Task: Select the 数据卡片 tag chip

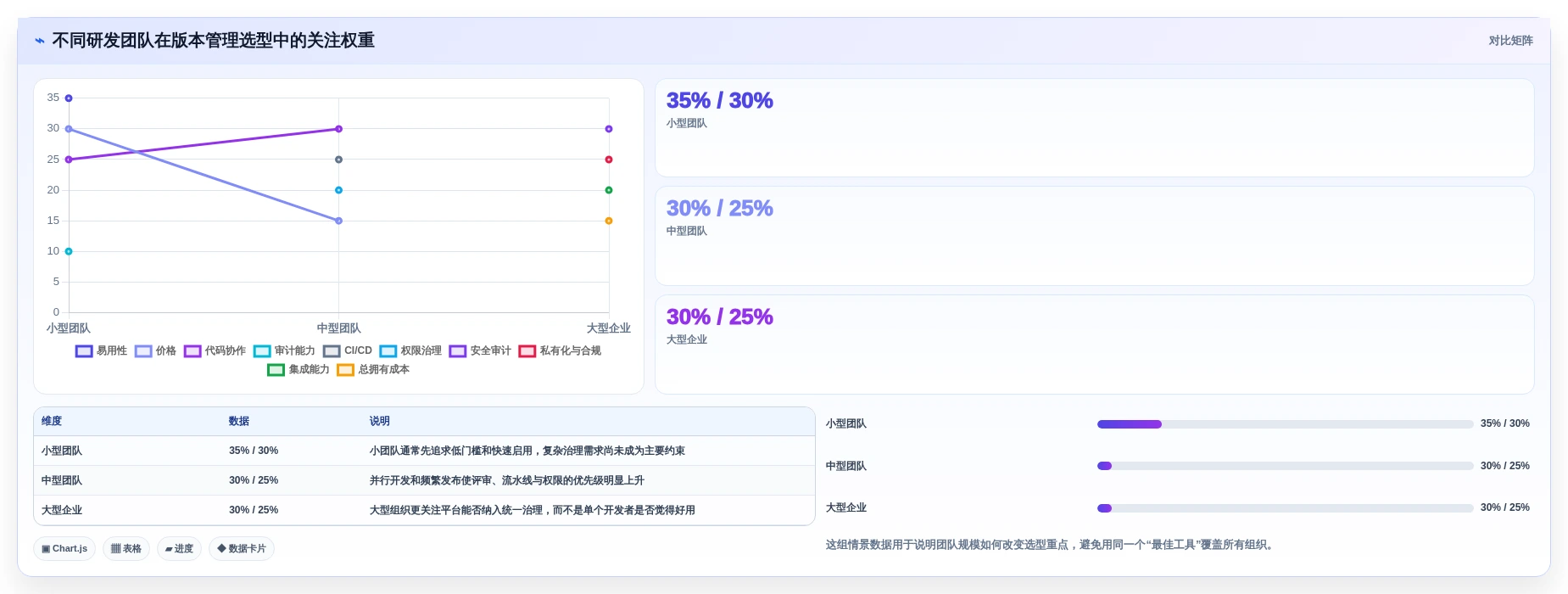Action: pyautogui.click(x=242, y=549)
